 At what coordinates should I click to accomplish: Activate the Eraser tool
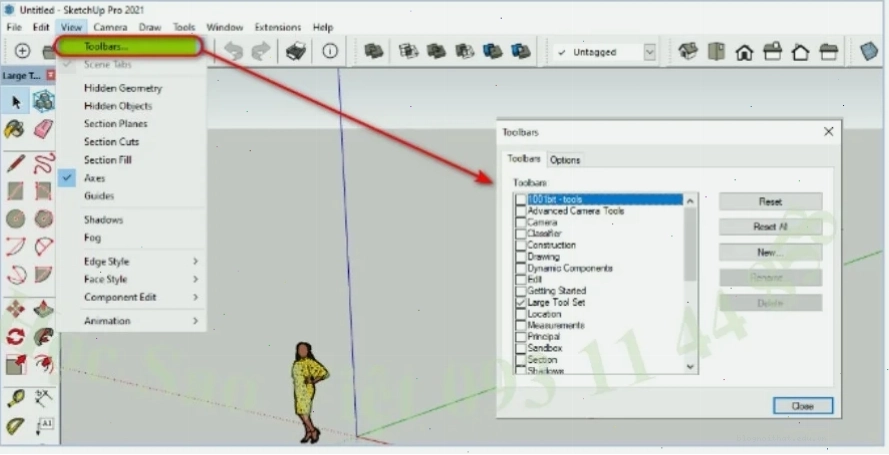[43, 130]
